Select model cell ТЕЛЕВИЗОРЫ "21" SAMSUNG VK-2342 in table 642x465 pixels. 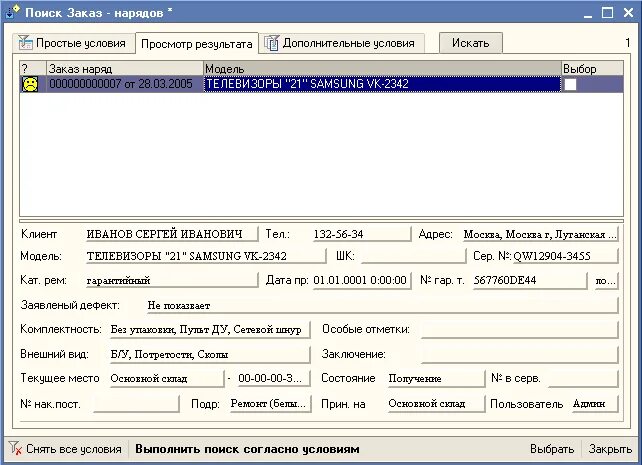[x=382, y=84]
